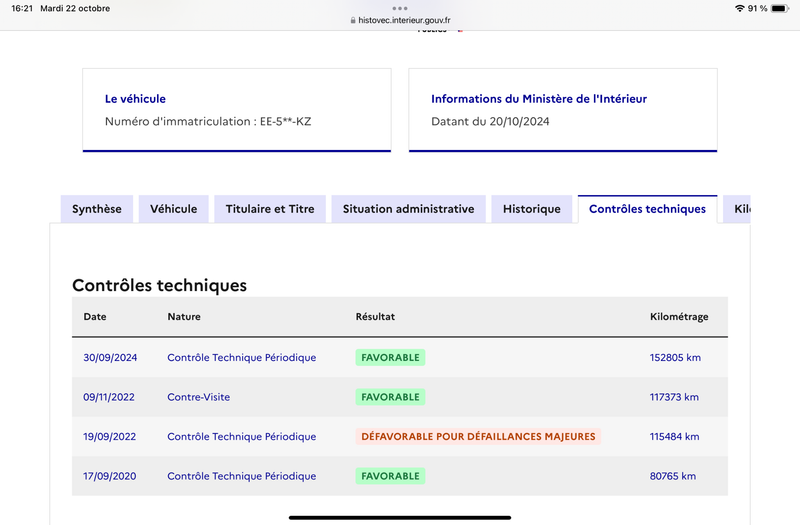The height and width of the screenshot is (525, 800).
Task: Click the Le véhicule card heading
Action: click(135, 99)
